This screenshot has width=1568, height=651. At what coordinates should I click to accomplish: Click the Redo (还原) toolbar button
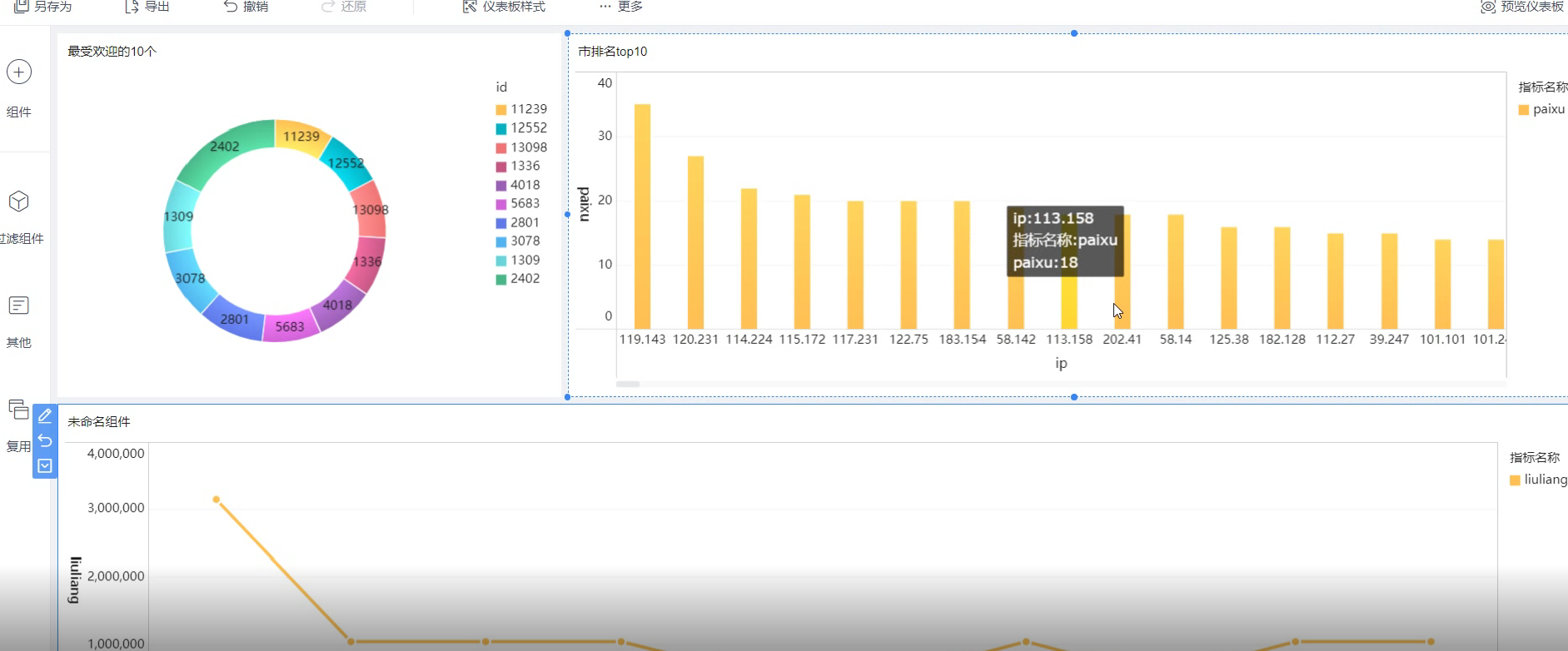(x=344, y=7)
